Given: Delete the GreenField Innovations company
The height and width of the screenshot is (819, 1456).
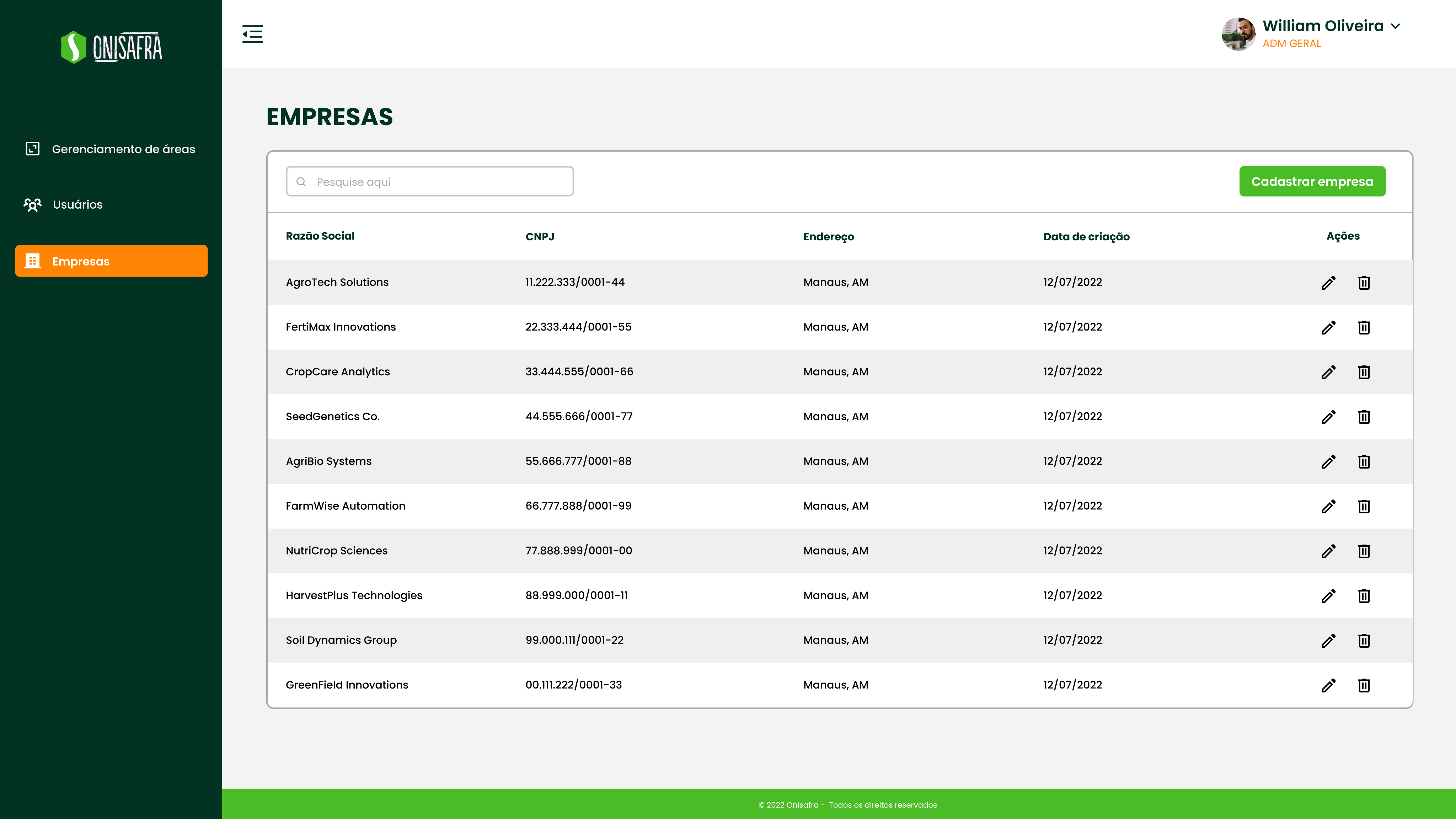Looking at the screenshot, I should [x=1364, y=685].
